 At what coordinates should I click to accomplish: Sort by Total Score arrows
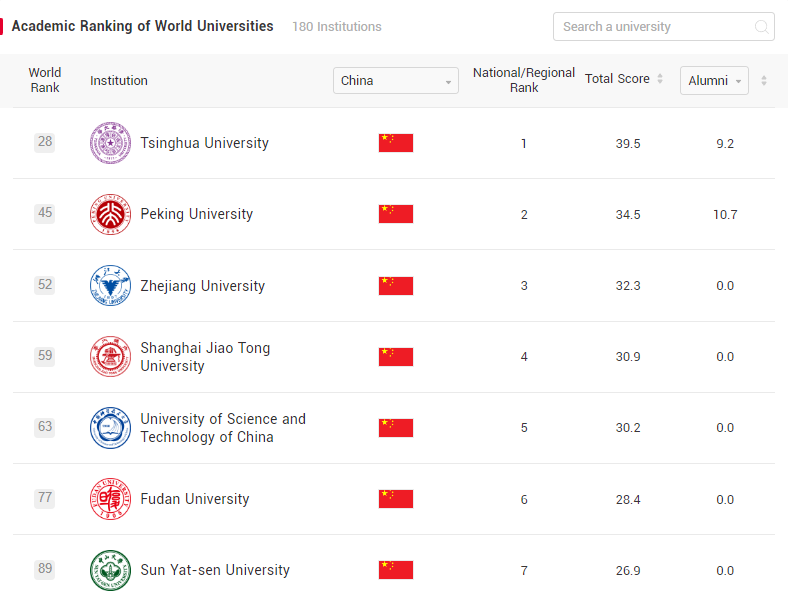[660, 79]
